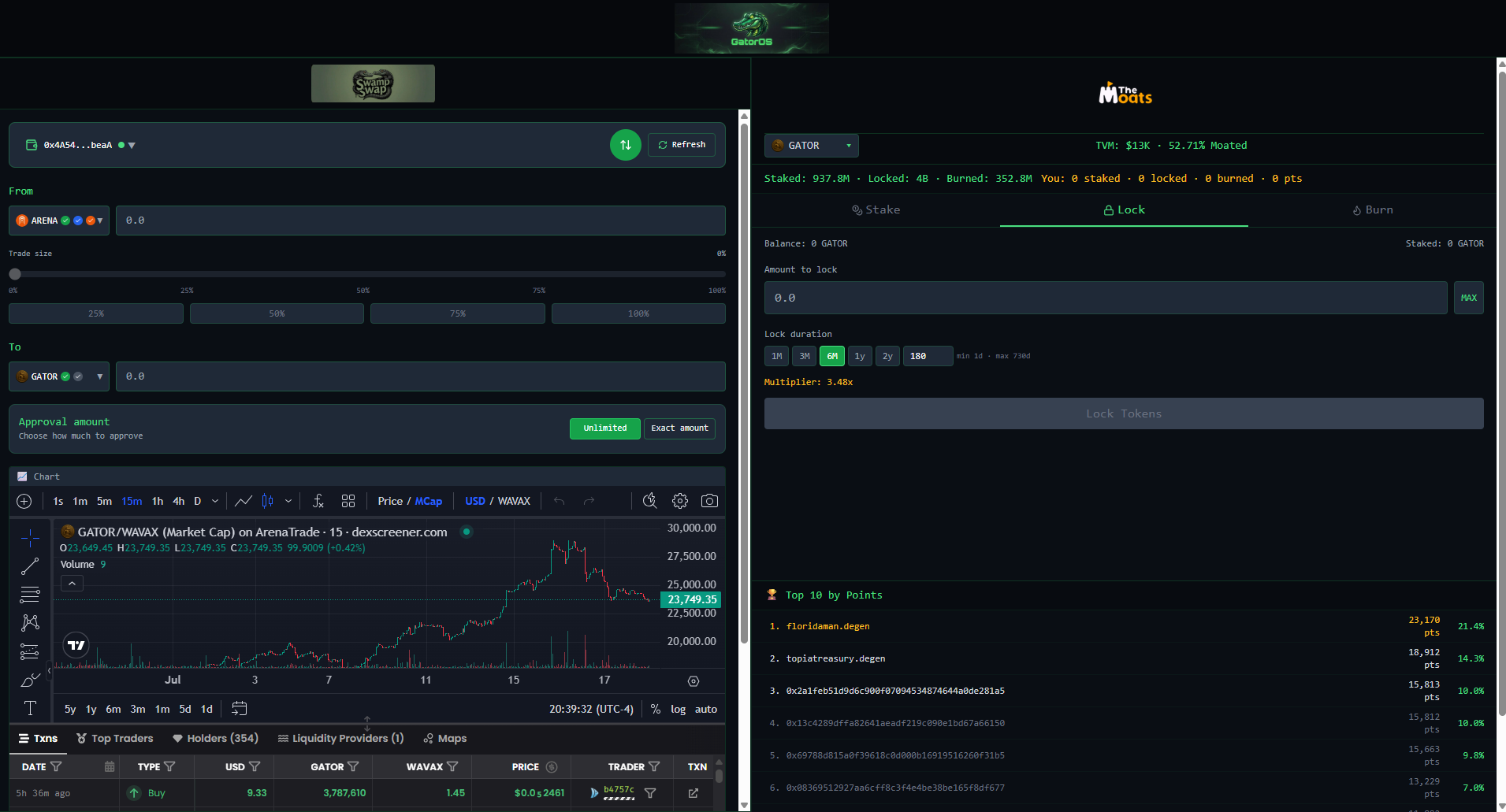Open the Holders (354) tab

tap(216, 738)
